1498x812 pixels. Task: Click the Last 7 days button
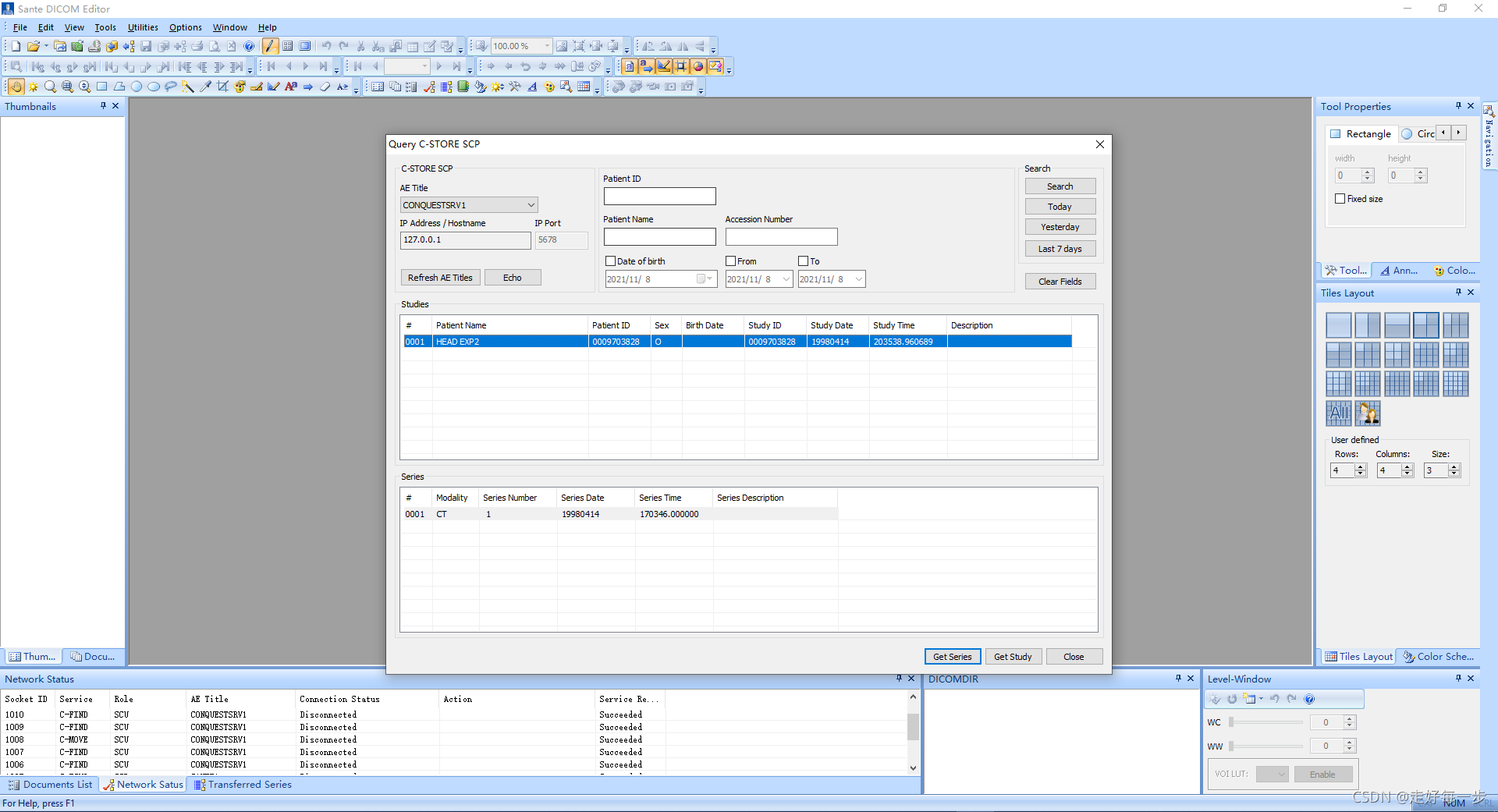tap(1060, 249)
